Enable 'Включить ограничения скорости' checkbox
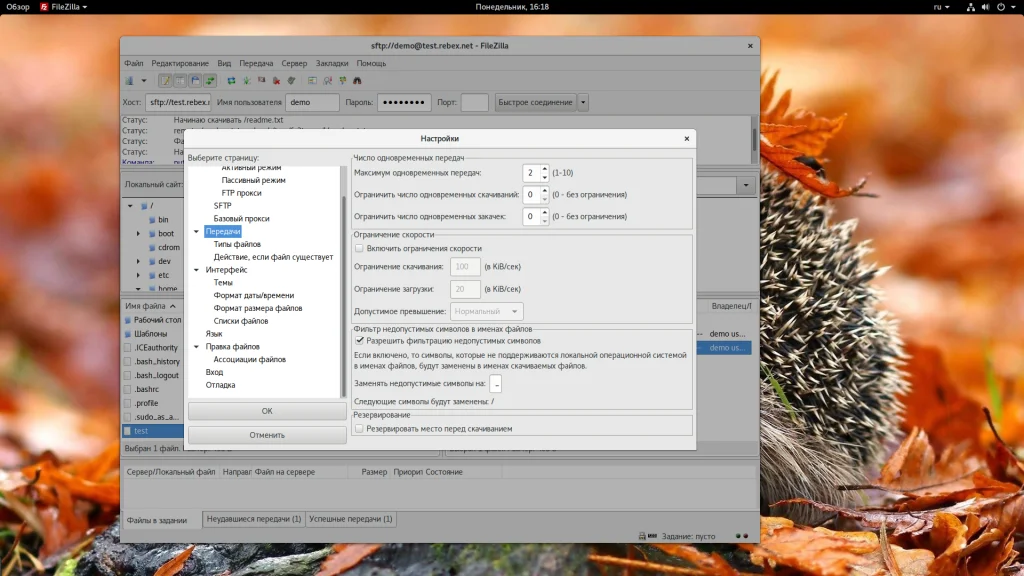This screenshot has height=576, width=1024. point(360,248)
